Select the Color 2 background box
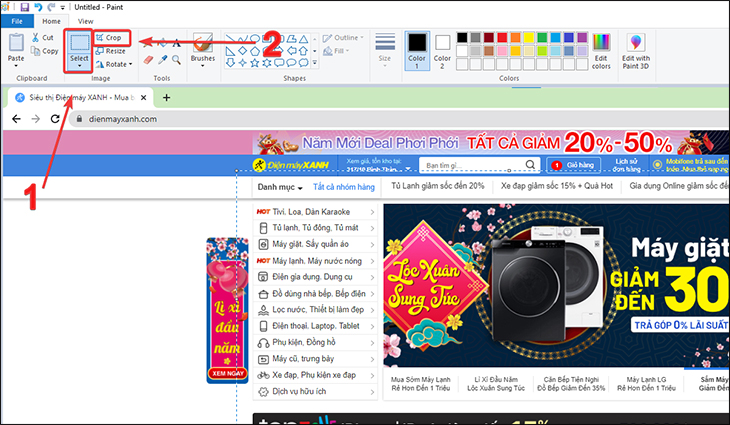This screenshot has height=425, width=730. 442,51
